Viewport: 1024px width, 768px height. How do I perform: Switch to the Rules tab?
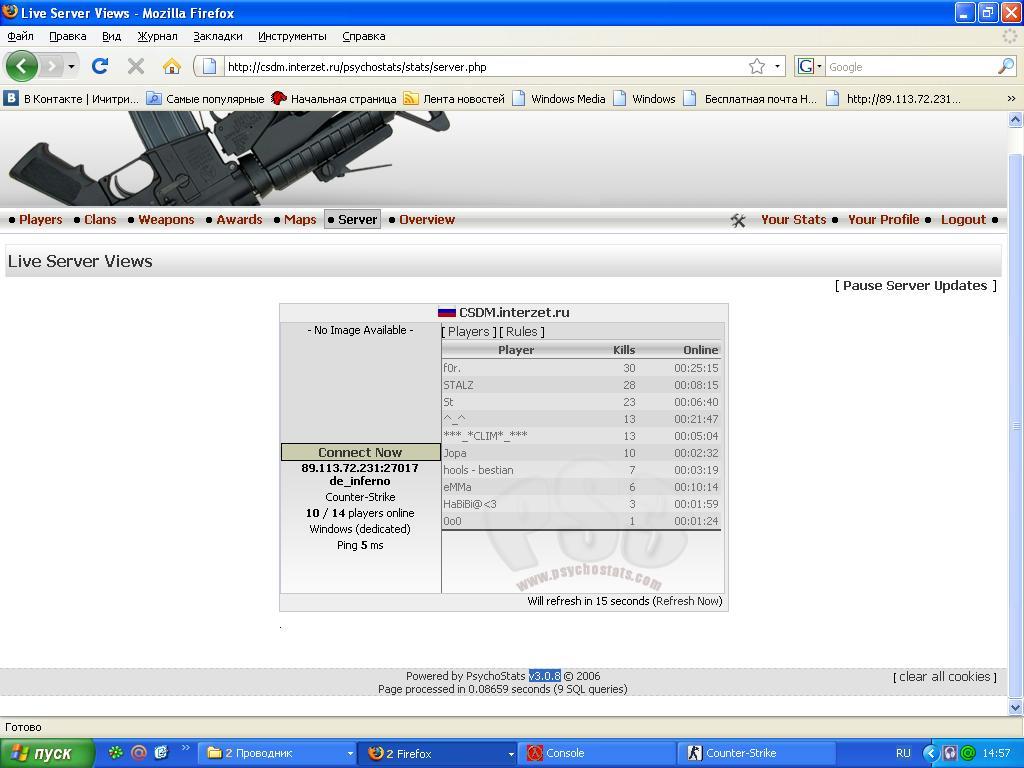[x=522, y=332]
